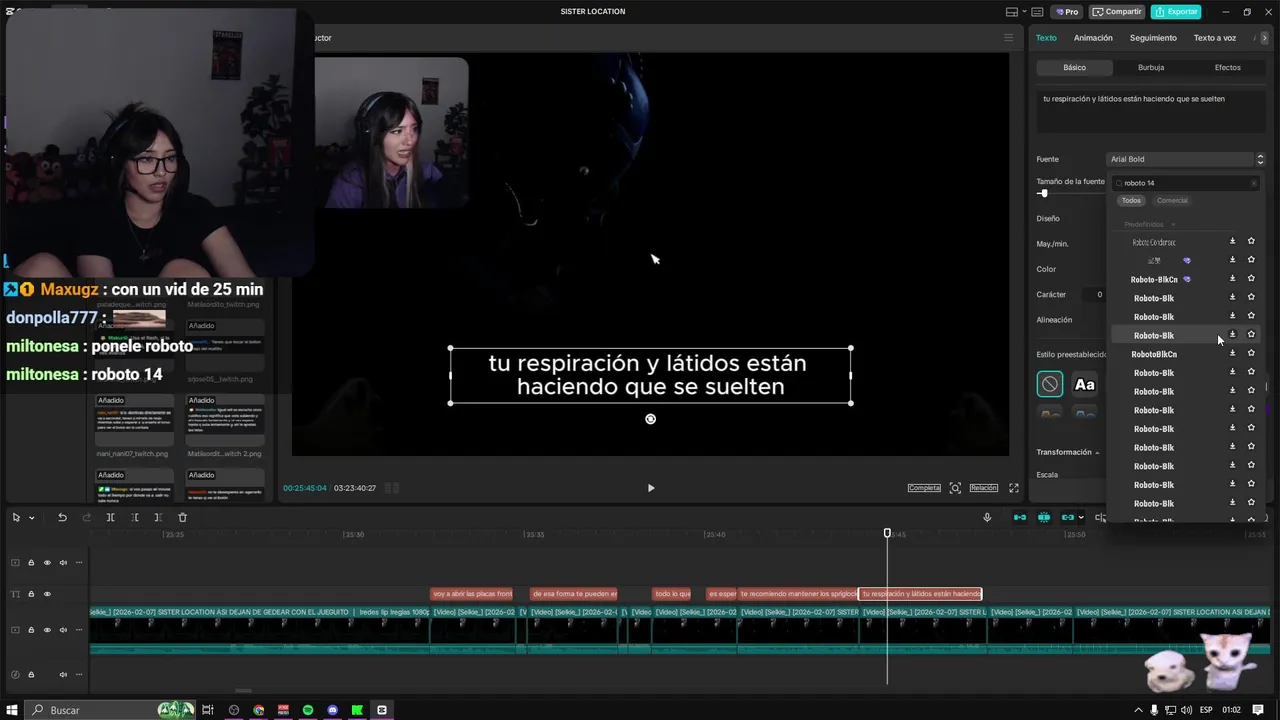Open Windows Start menu
The image size is (1280, 720).
point(13,710)
